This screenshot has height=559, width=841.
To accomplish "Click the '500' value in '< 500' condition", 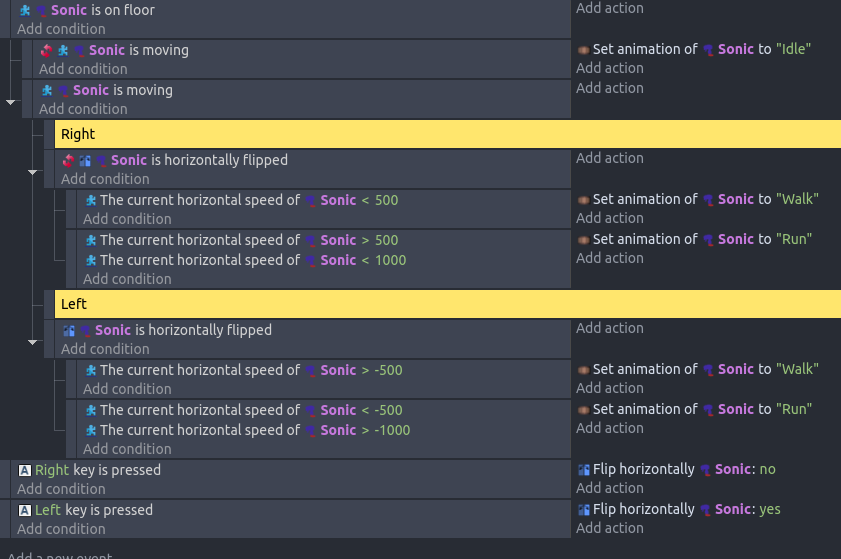I will point(386,200).
